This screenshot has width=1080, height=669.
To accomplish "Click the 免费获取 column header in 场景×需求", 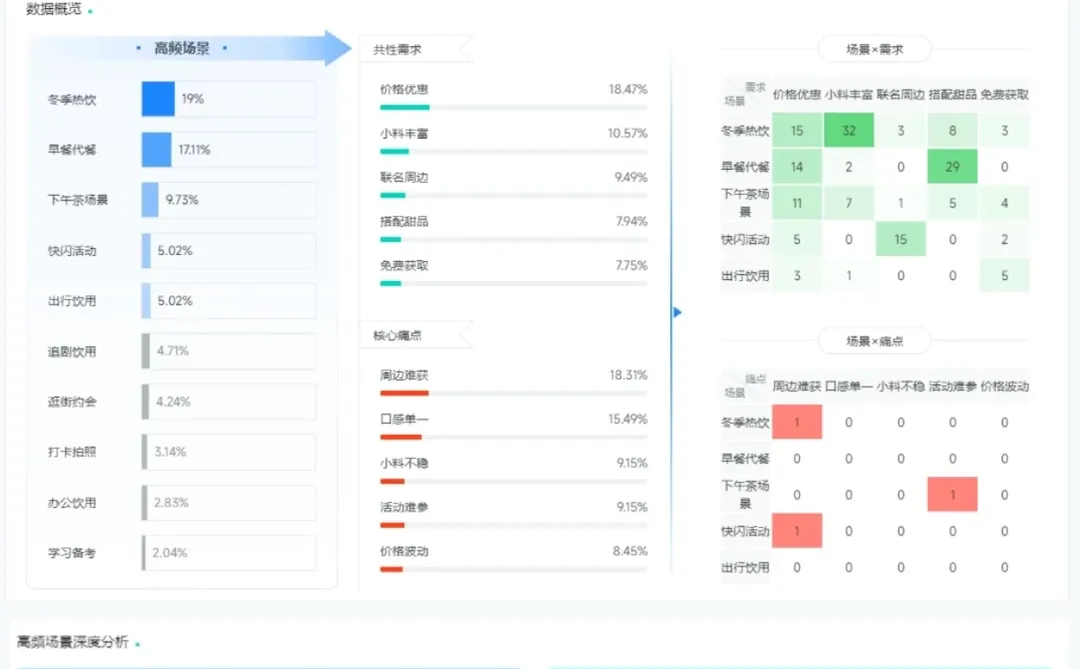I will click(x=1004, y=94).
